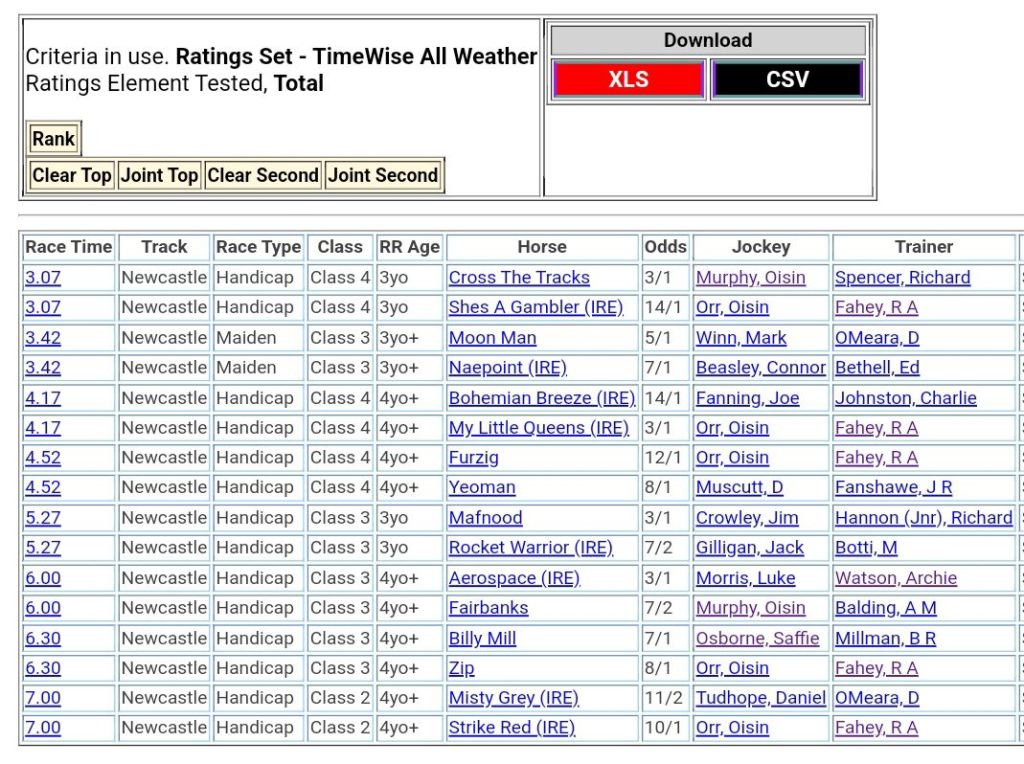Open trainer Johnston, Charlie page
The image size is (1024, 764).
point(905,398)
